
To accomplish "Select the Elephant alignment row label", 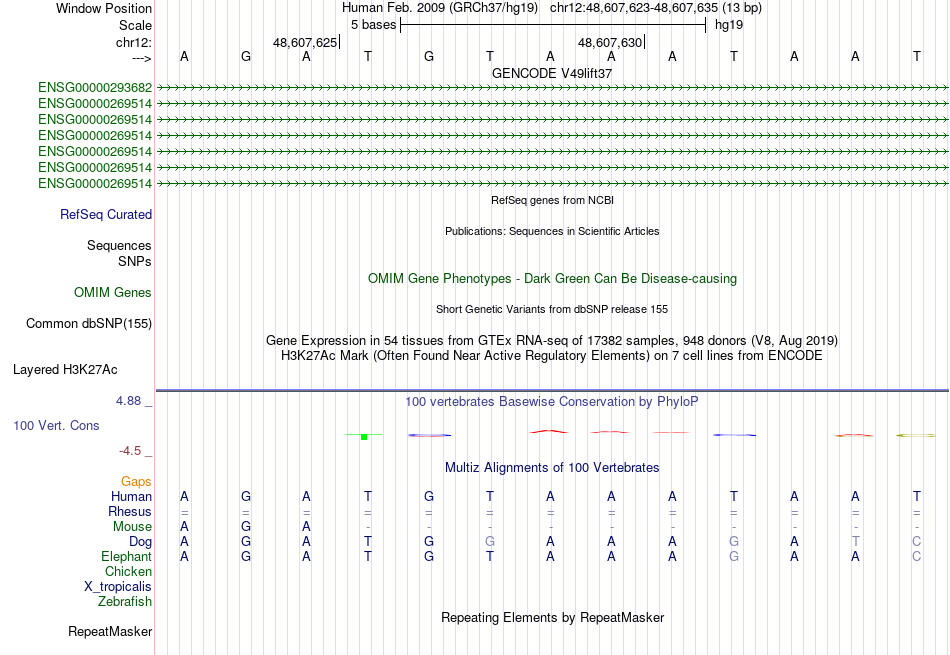I will (x=127, y=556).
